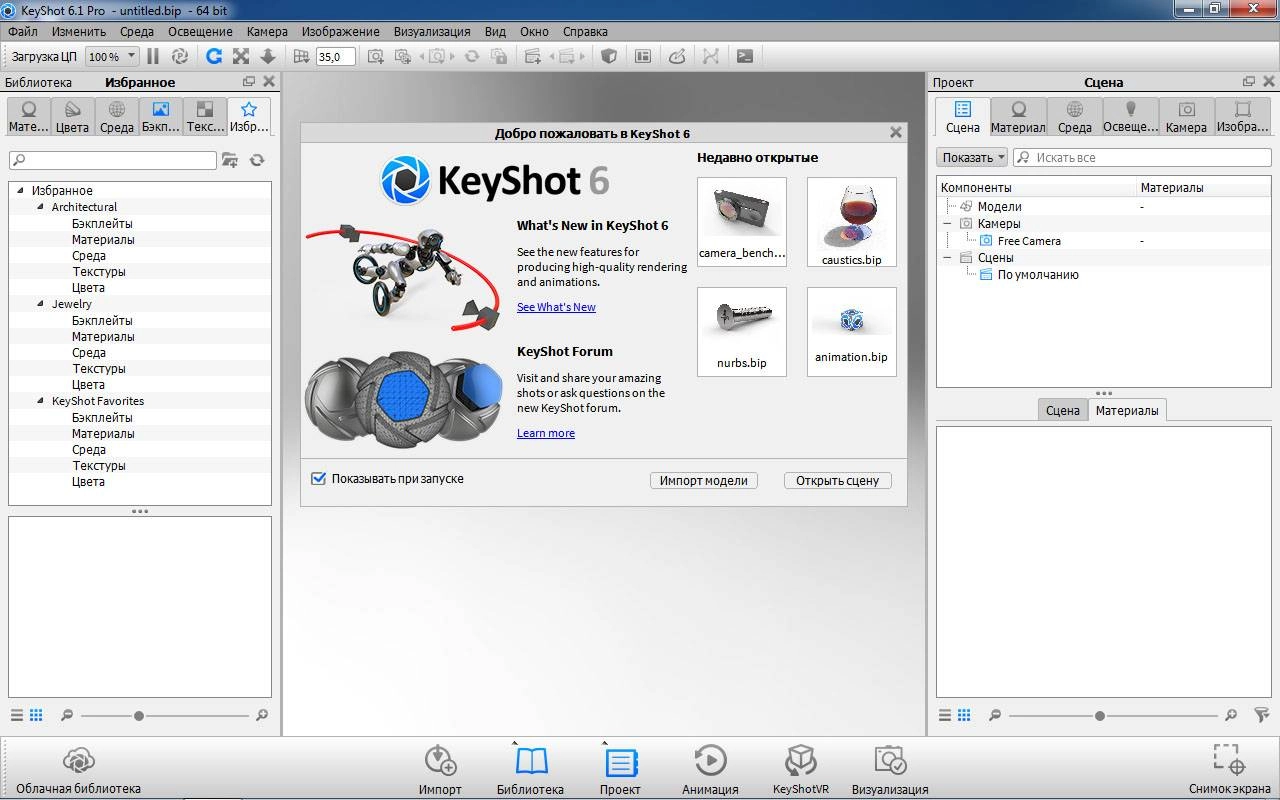Switch to Цвета tab in library
Image resolution: width=1280 pixels, height=800 pixels.
72,117
